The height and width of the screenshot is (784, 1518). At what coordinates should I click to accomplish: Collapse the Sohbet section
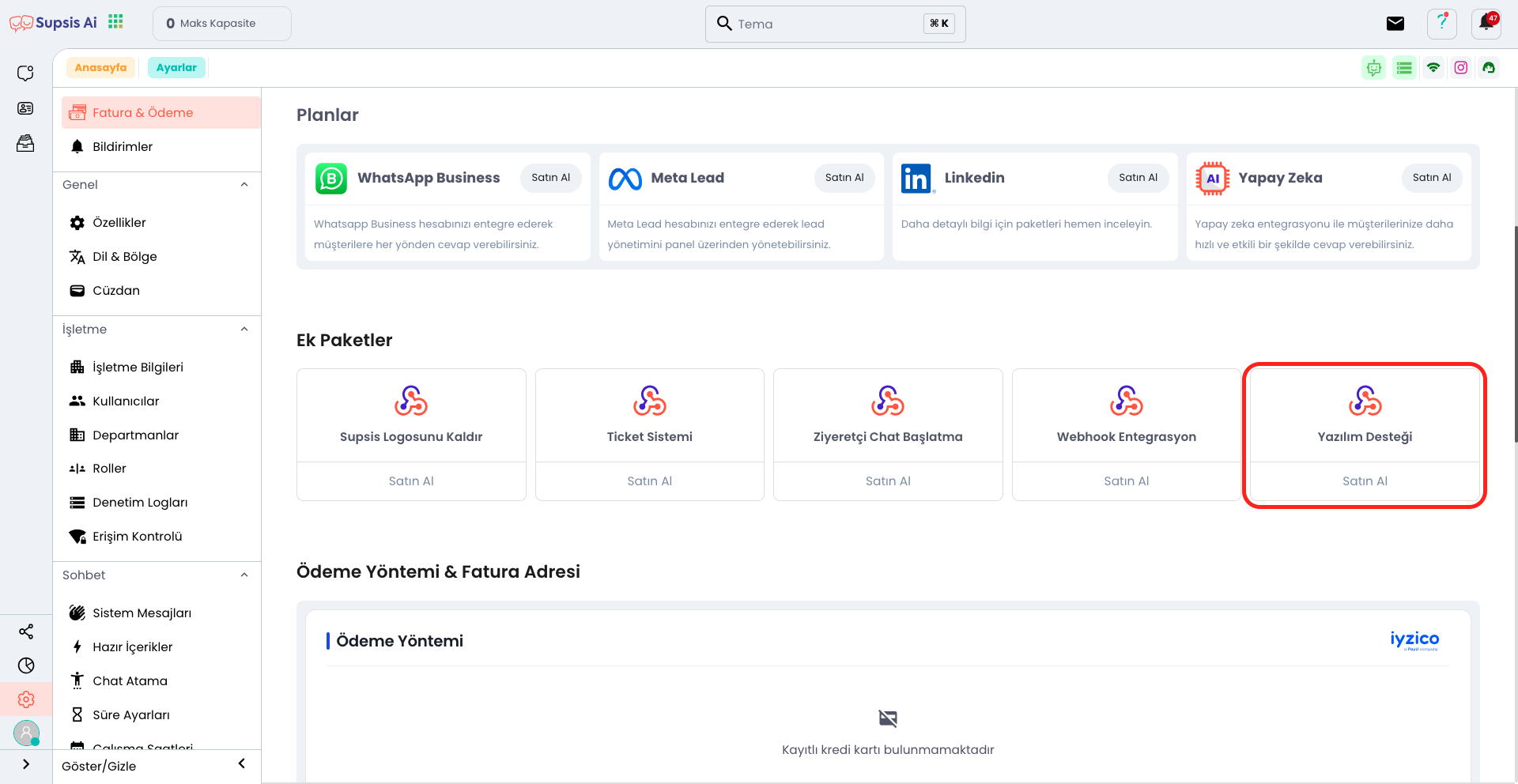point(244,575)
